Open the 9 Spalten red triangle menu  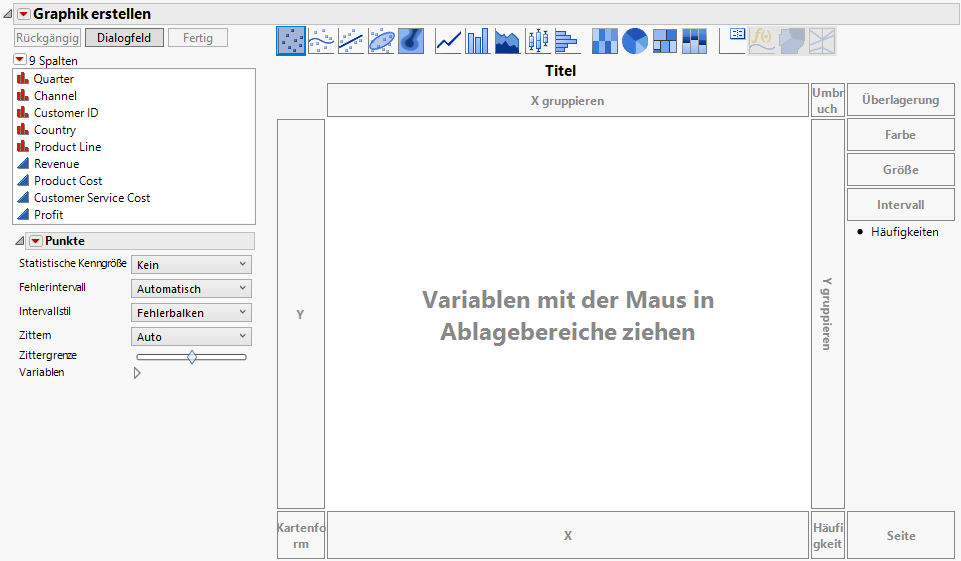[19, 60]
